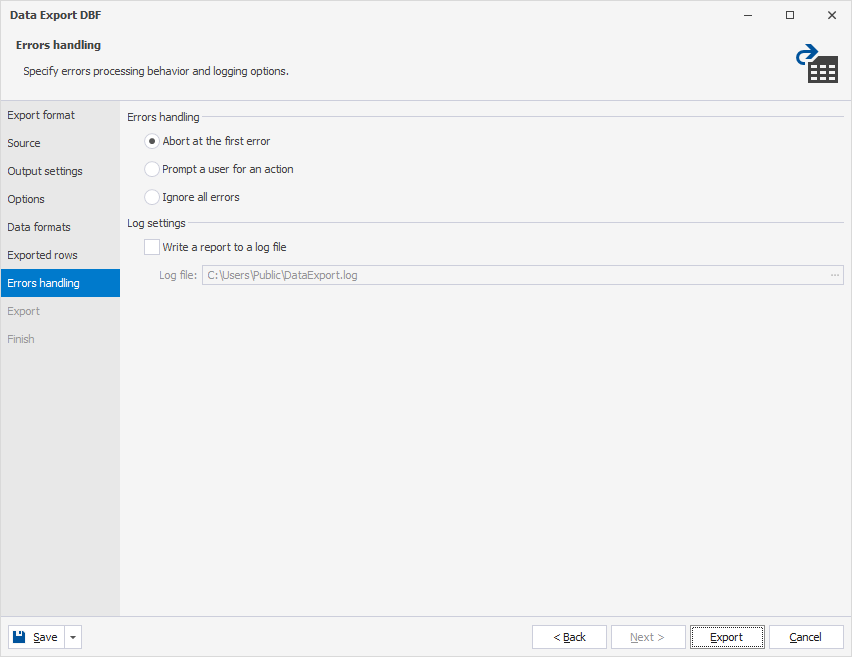Screen dimensions: 852x657
Task: Click the "Specify errors processing behavior" description
Action: 156,71
